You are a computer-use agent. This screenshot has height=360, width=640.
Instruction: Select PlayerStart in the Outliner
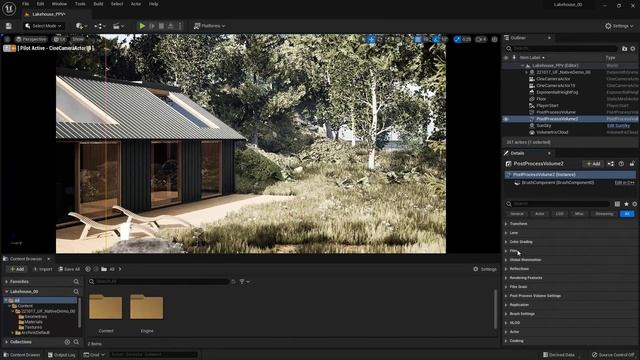547,105
